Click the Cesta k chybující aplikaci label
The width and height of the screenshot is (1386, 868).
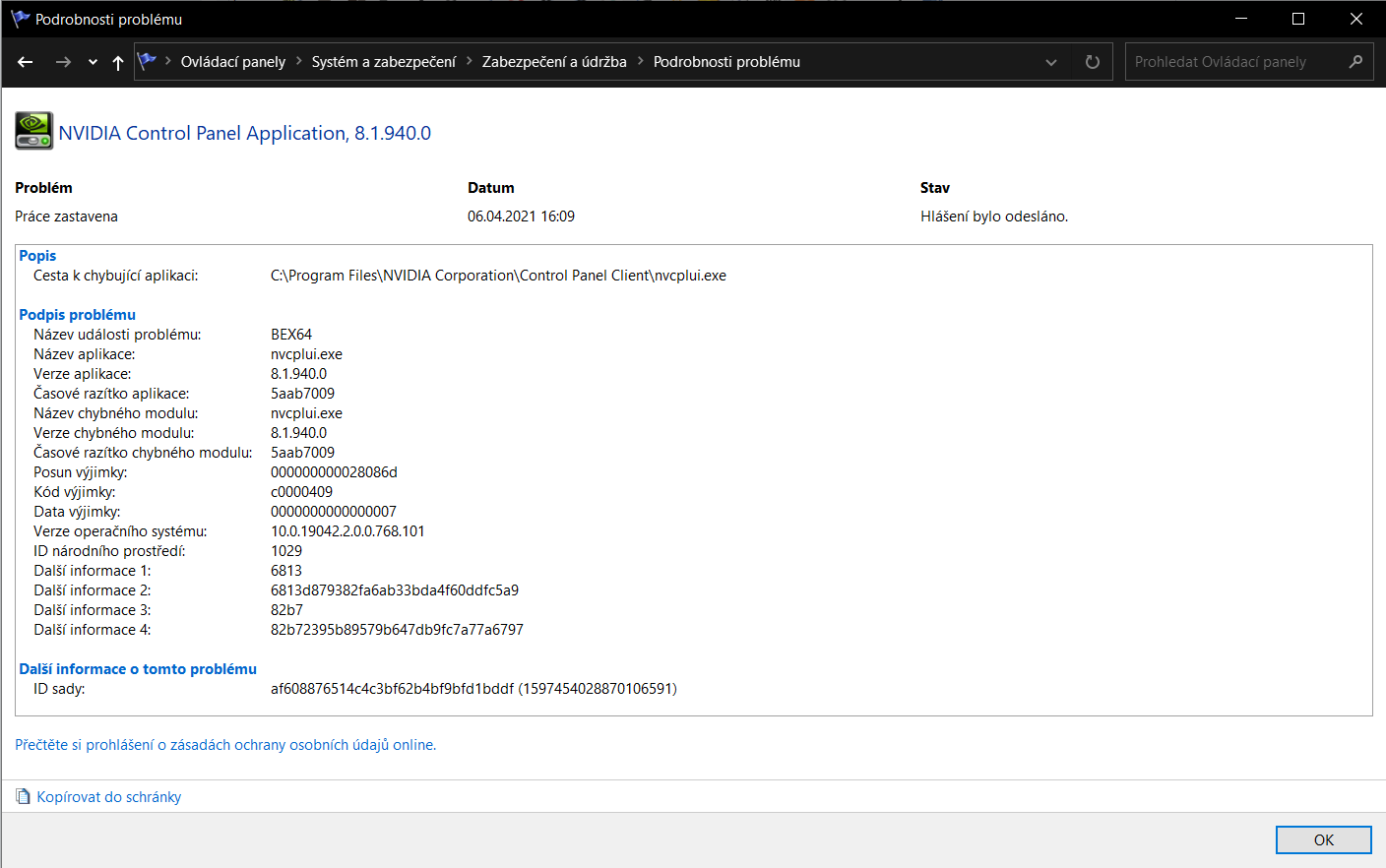(116, 276)
